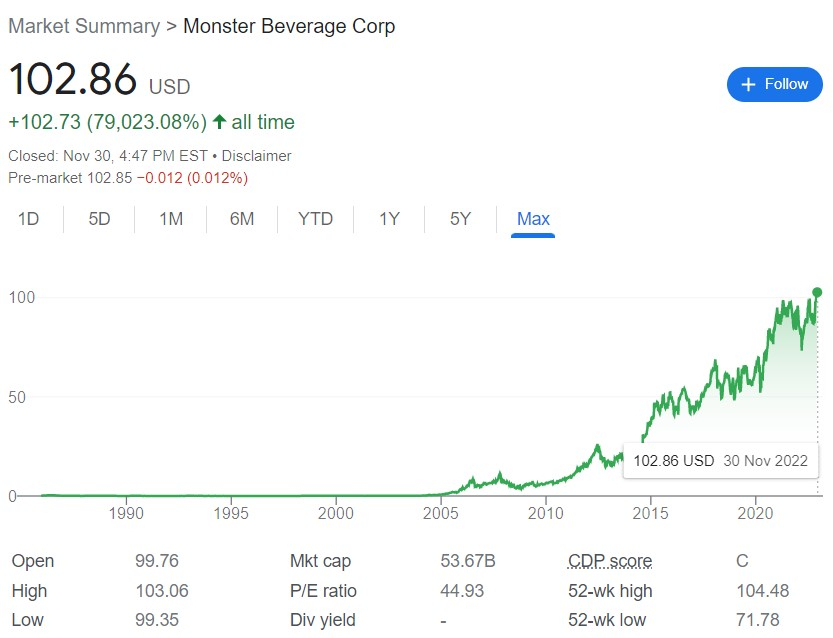Open the Market Summary link
The height and width of the screenshot is (638, 833).
84,26
